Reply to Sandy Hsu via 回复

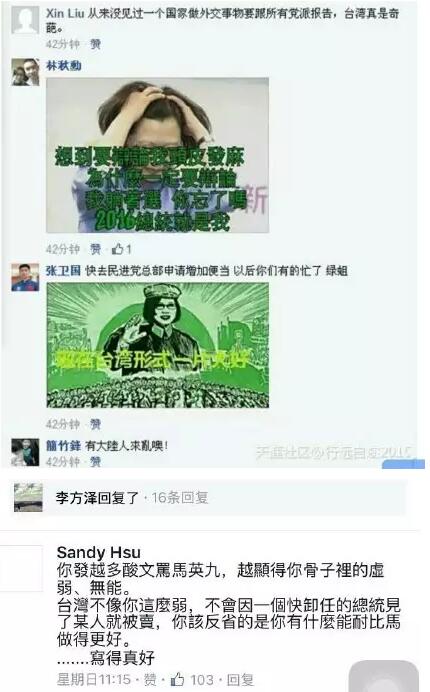pos(240,679)
